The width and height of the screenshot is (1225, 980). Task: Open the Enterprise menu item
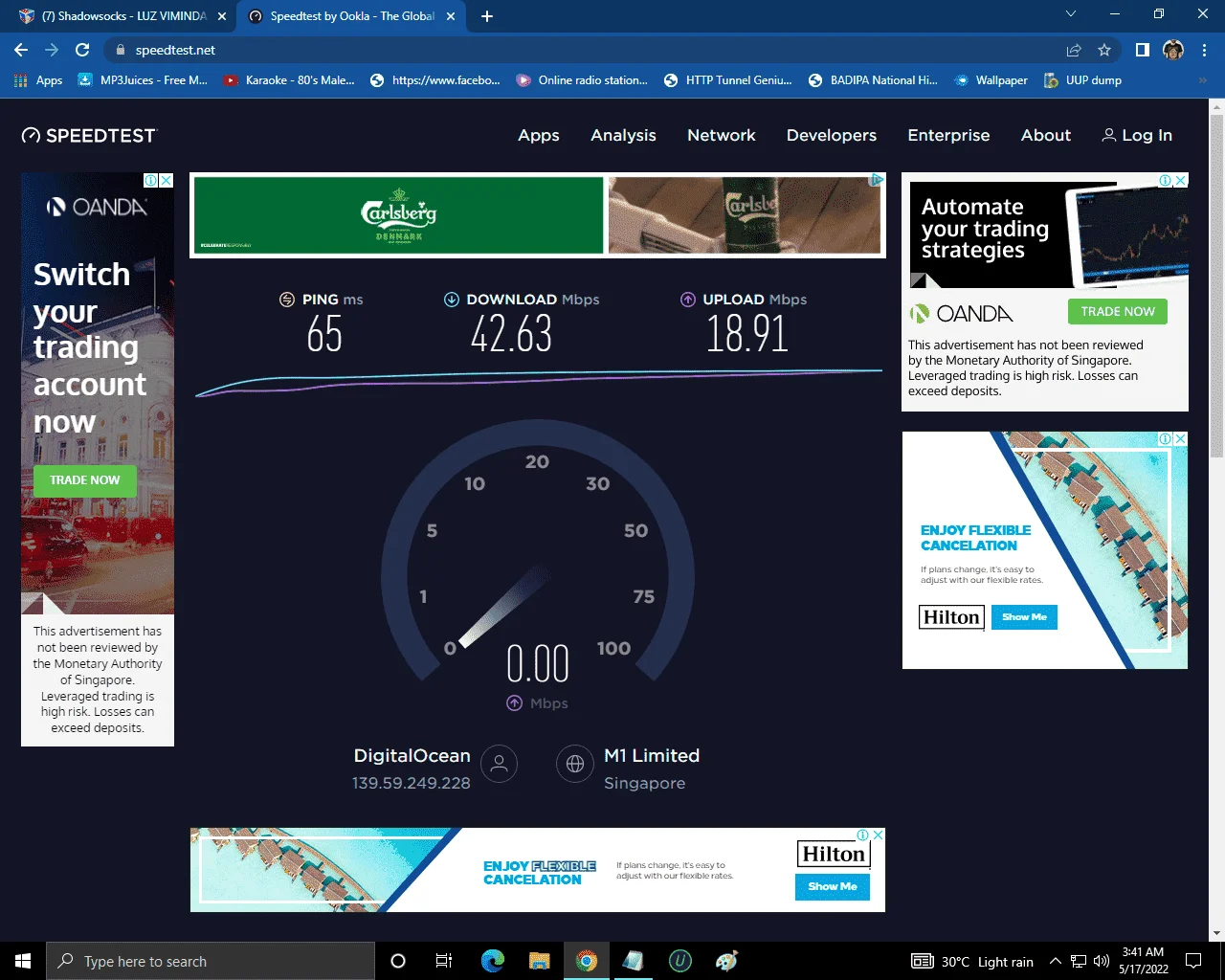coord(948,135)
